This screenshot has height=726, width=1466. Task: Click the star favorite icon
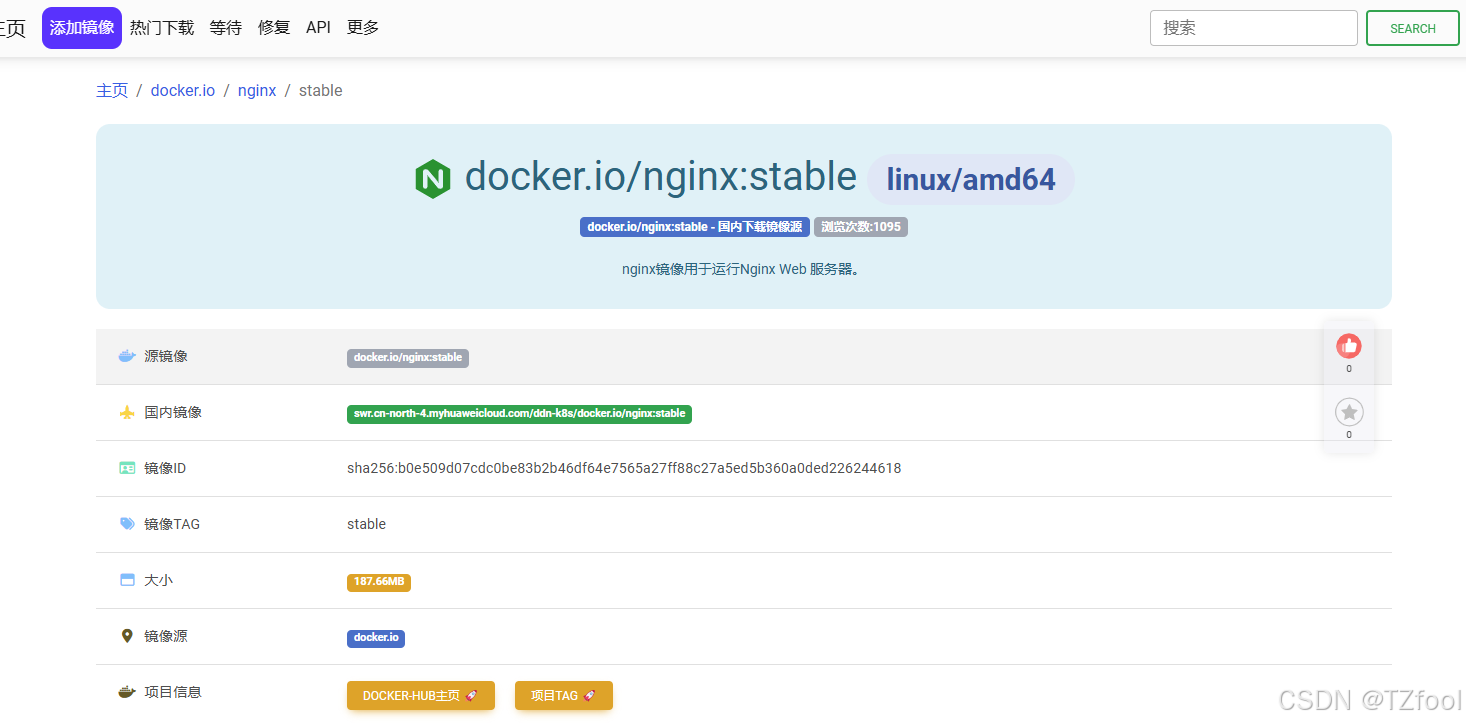click(x=1349, y=412)
